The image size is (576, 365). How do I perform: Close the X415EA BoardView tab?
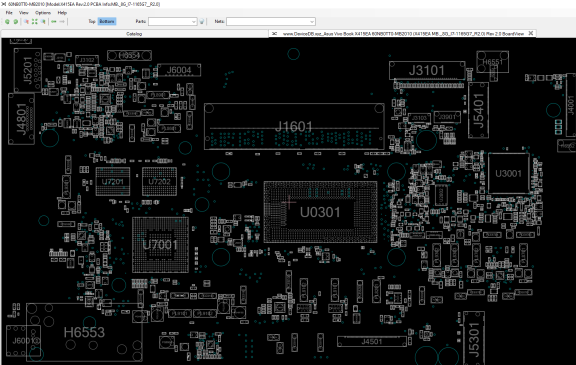[x=531, y=33]
